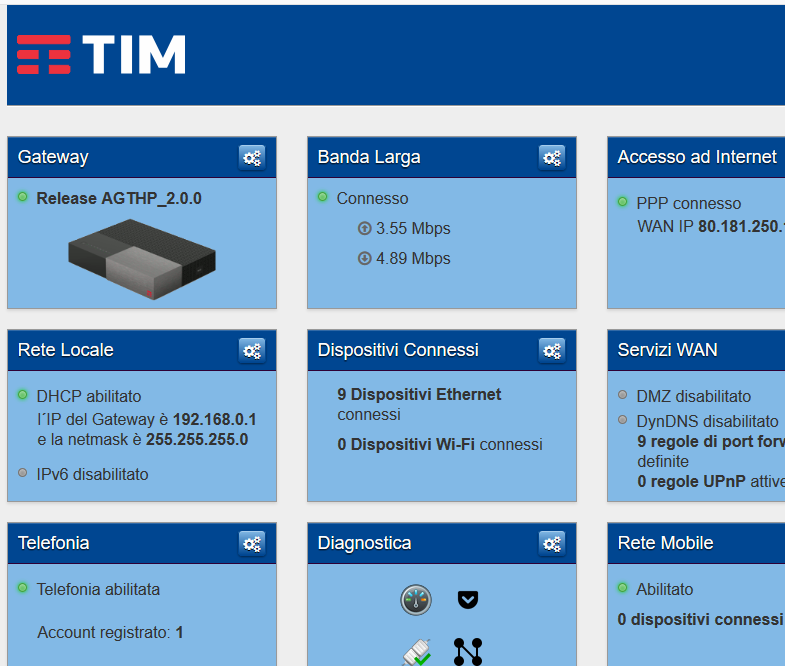Image resolution: width=785 pixels, height=666 pixels.
Task: Click the gateway IP 192.168.0.1
Action: pyautogui.click(x=215, y=420)
